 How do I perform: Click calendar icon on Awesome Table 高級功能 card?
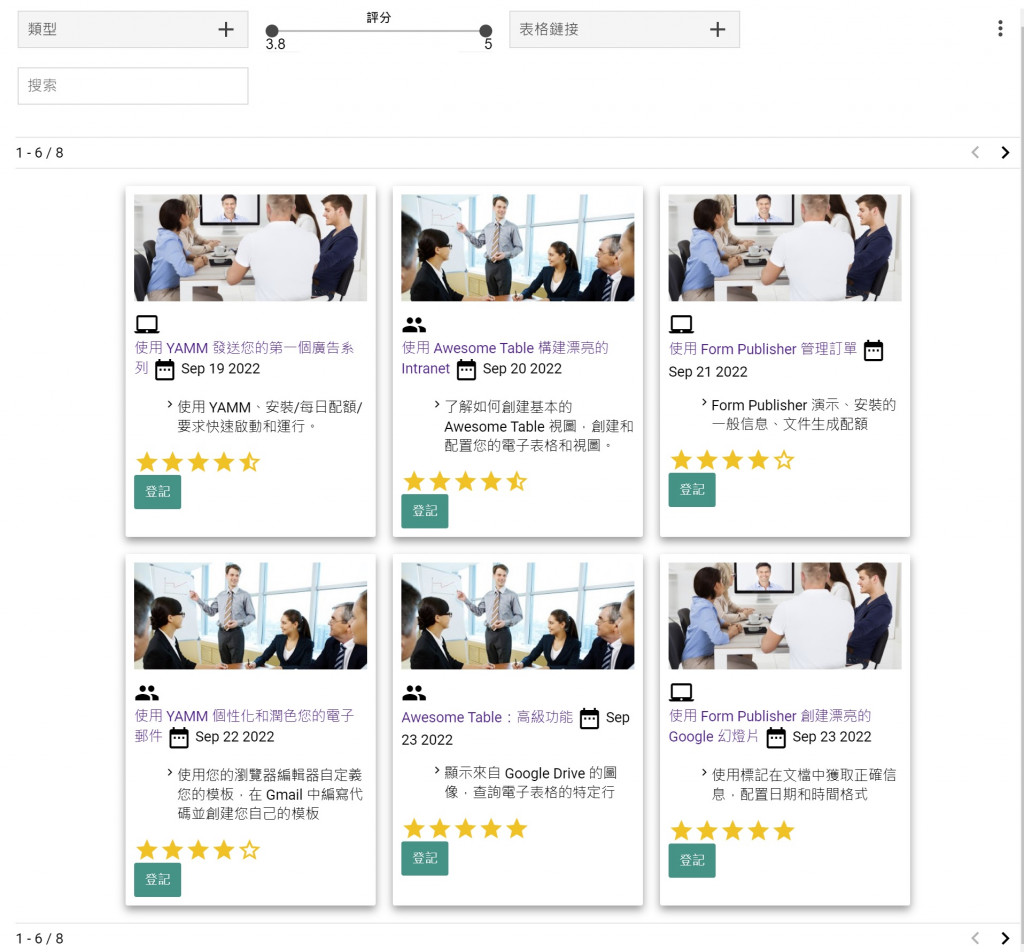589,718
